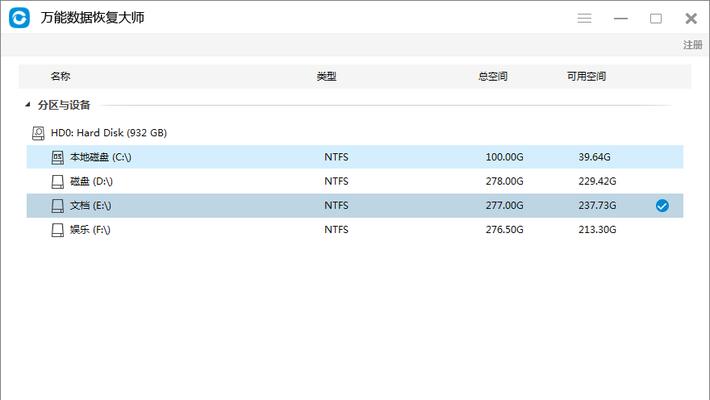The width and height of the screenshot is (710, 400).
Task: Click NTFS type in E:\ row
Action: 336,206
